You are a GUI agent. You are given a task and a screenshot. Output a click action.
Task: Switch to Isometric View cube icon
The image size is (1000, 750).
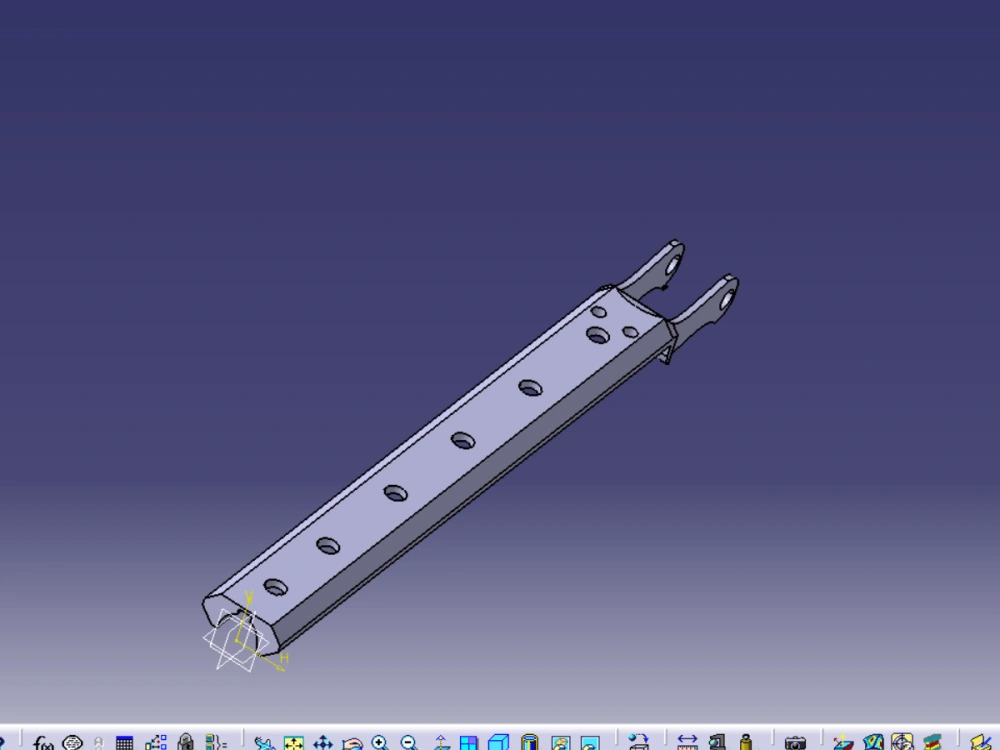click(x=498, y=743)
